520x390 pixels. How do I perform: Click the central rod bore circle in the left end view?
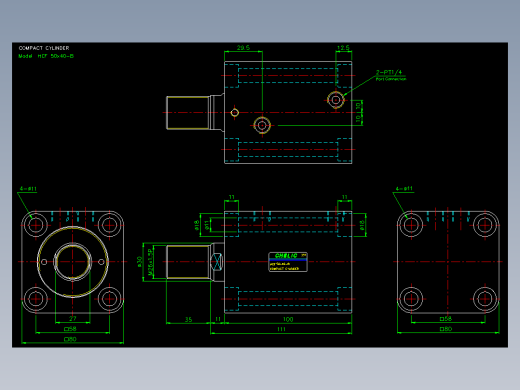(x=73, y=262)
